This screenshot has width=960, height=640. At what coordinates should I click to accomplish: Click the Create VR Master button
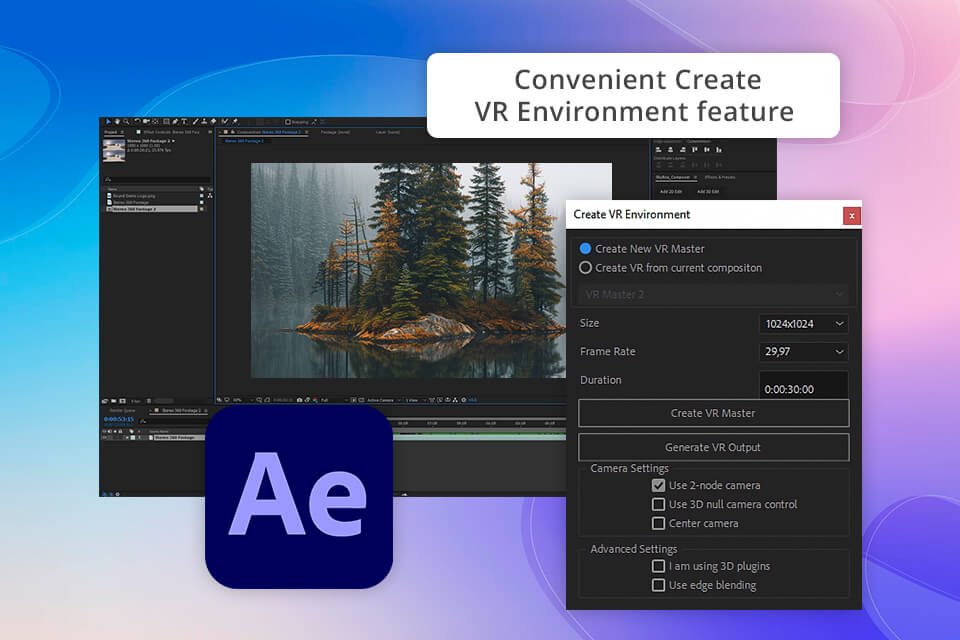coord(713,413)
